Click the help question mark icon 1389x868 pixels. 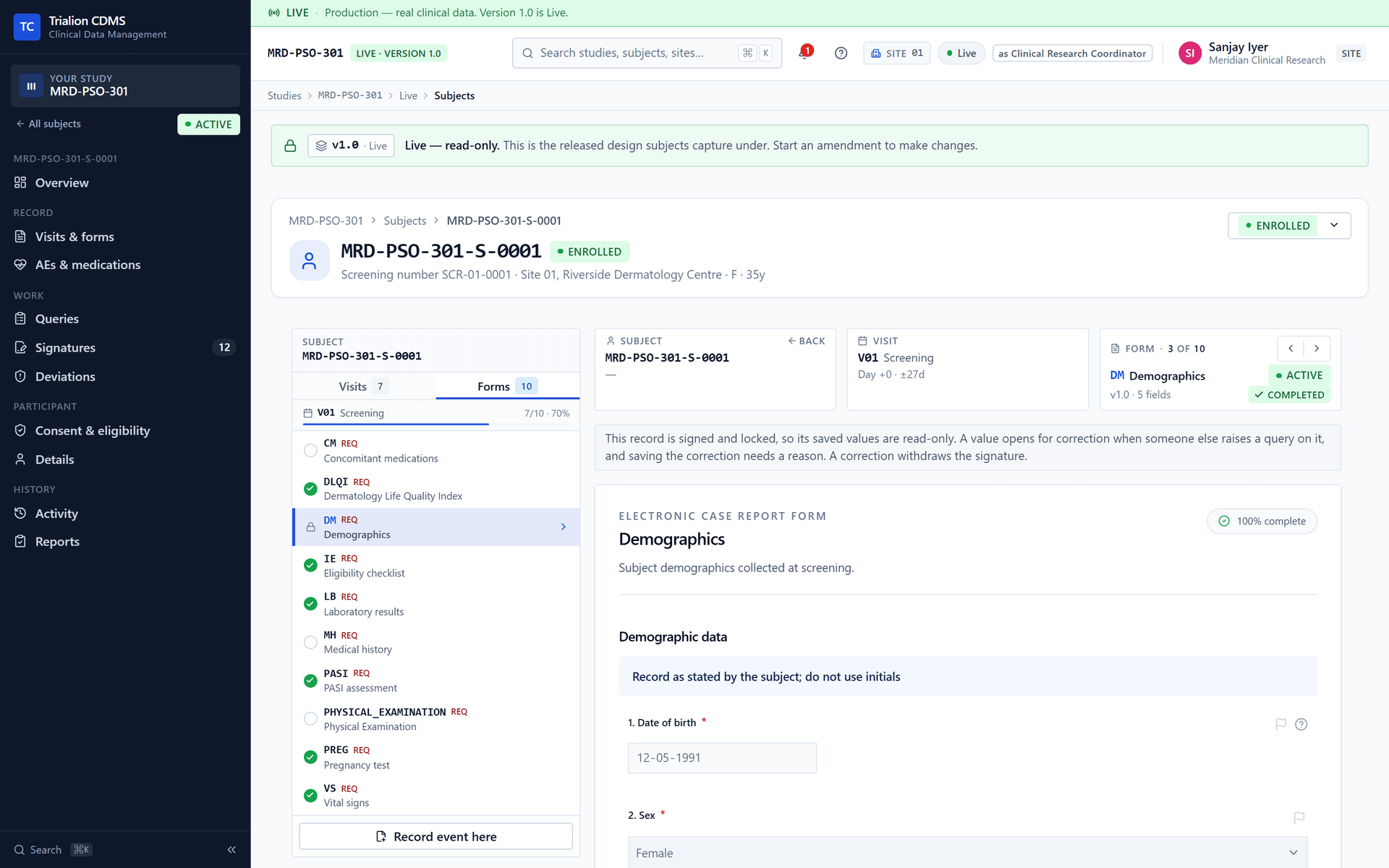[841, 53]
